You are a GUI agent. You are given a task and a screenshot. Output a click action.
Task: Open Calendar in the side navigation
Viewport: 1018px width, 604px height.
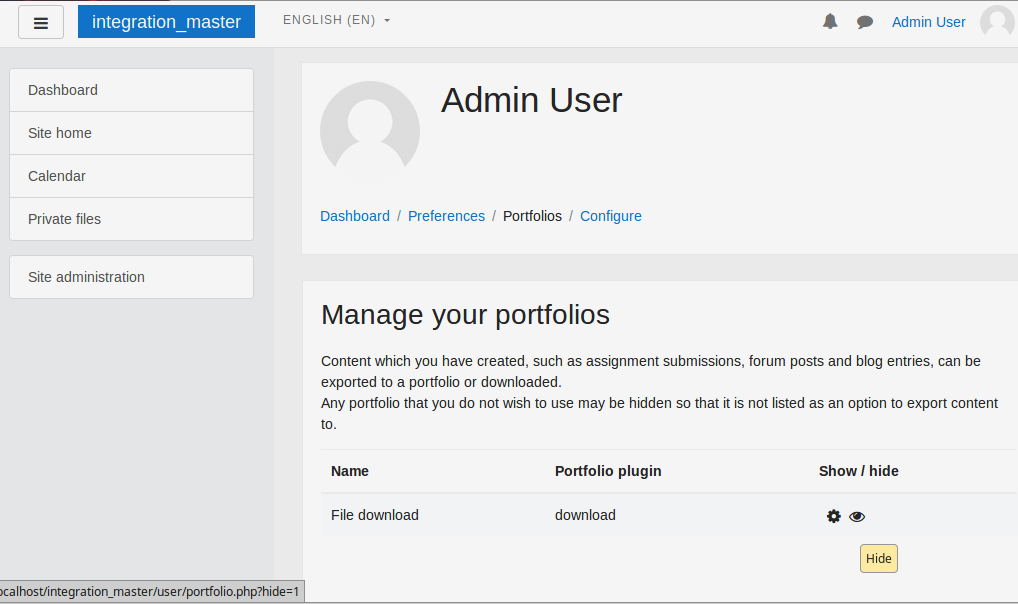[x=131, y=176]
